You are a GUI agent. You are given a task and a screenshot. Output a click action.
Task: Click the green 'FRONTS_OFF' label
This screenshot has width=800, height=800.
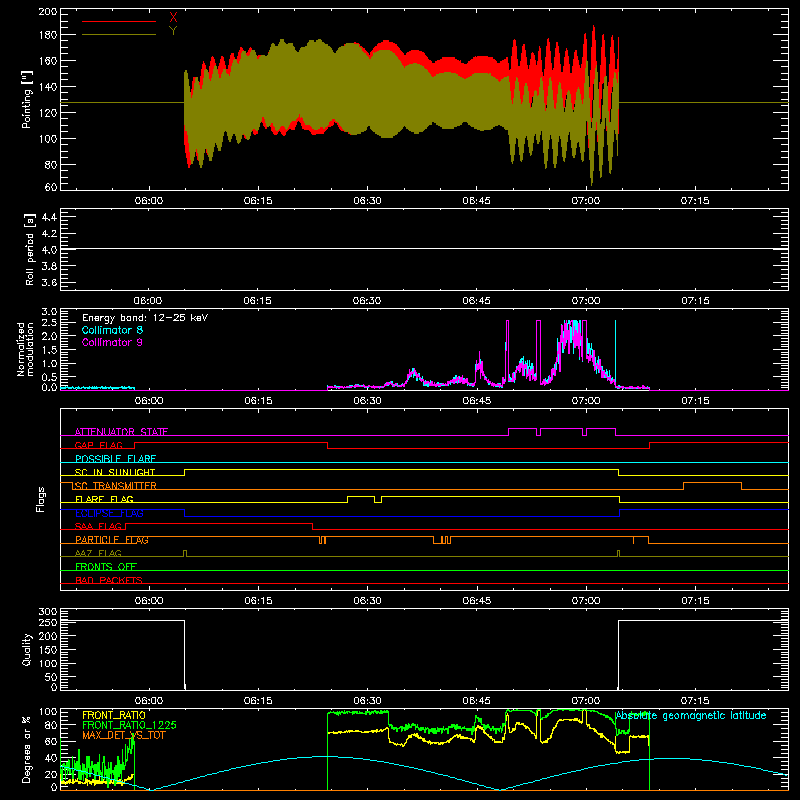(x=106, y=567)
